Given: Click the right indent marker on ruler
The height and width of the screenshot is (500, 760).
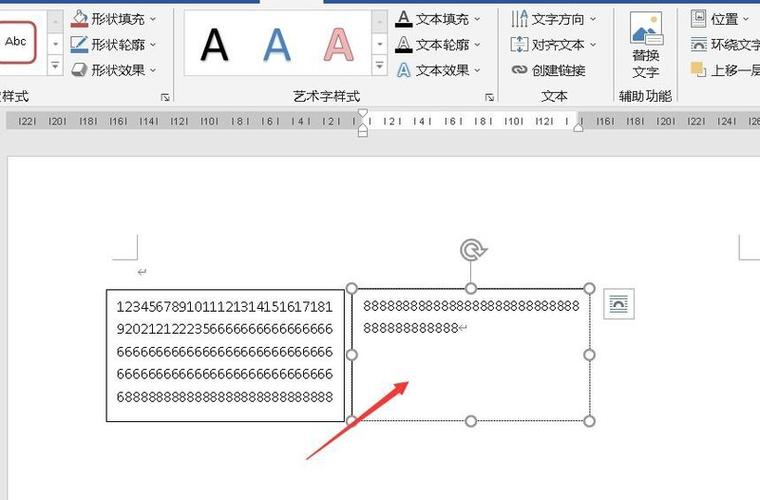Looking at the screenshot, I should point(578,127).
